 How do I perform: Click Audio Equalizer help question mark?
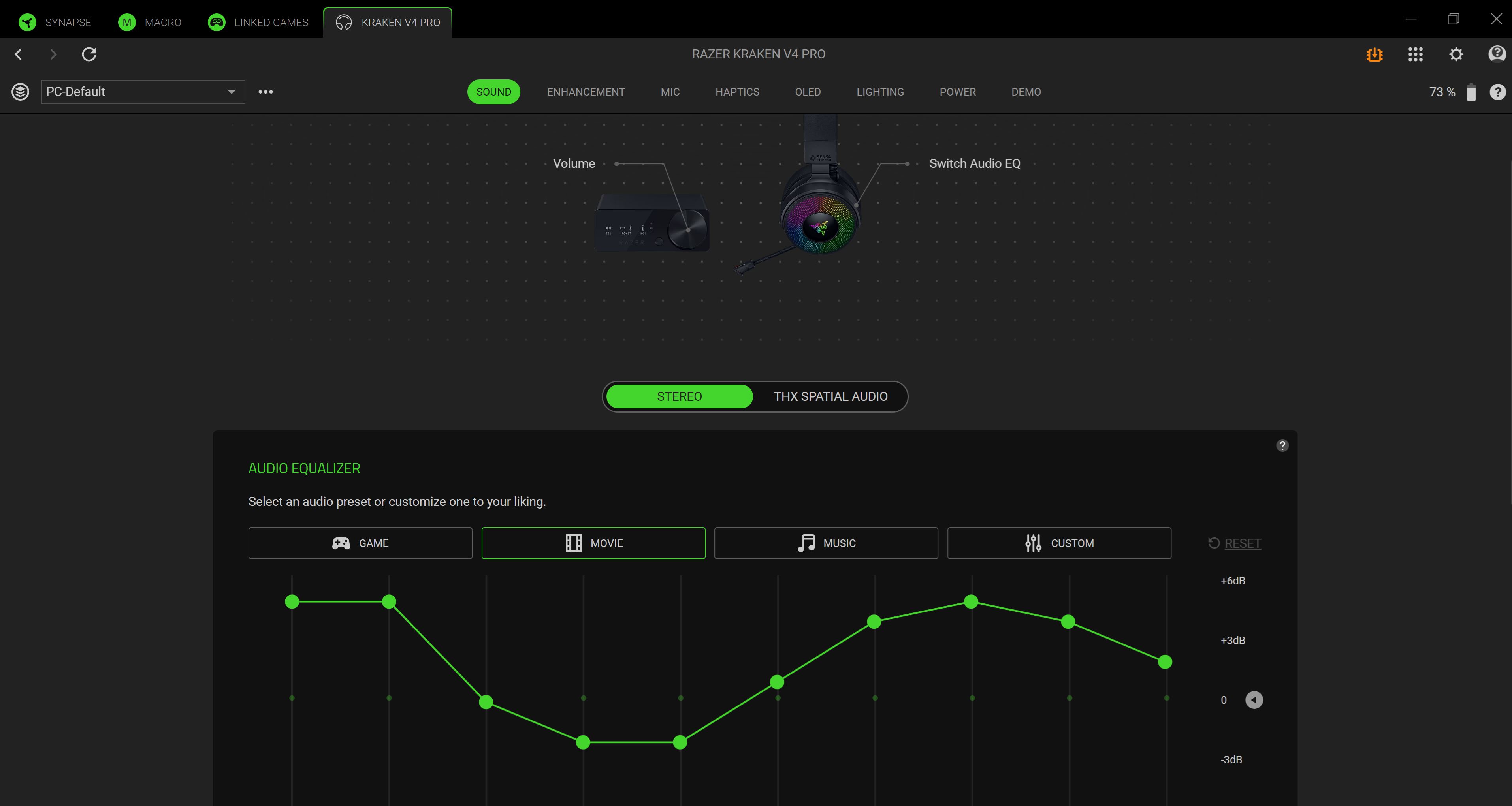pyautogui.click(x=1282, y=445)
